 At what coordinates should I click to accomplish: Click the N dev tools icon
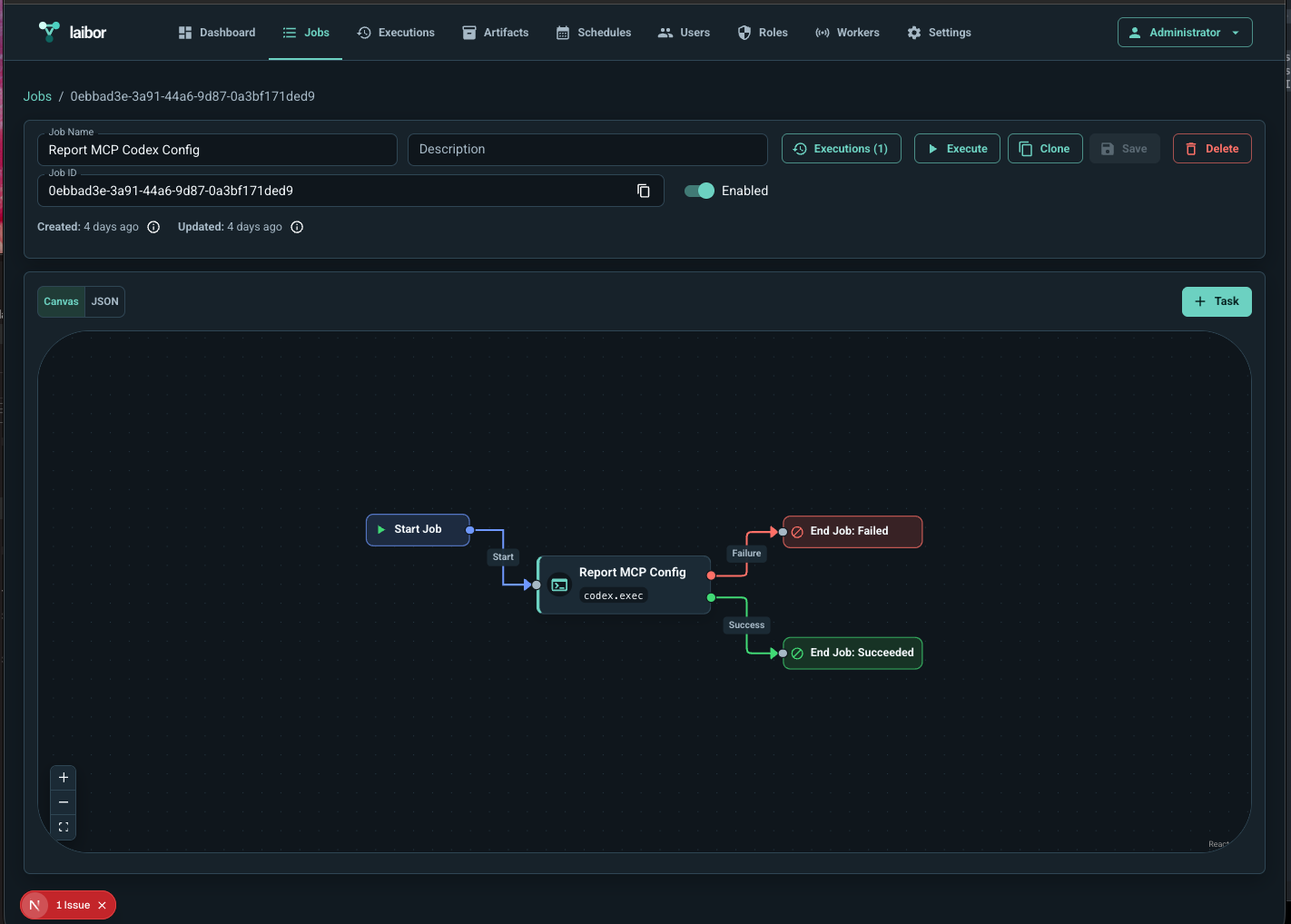coord(34,905)
